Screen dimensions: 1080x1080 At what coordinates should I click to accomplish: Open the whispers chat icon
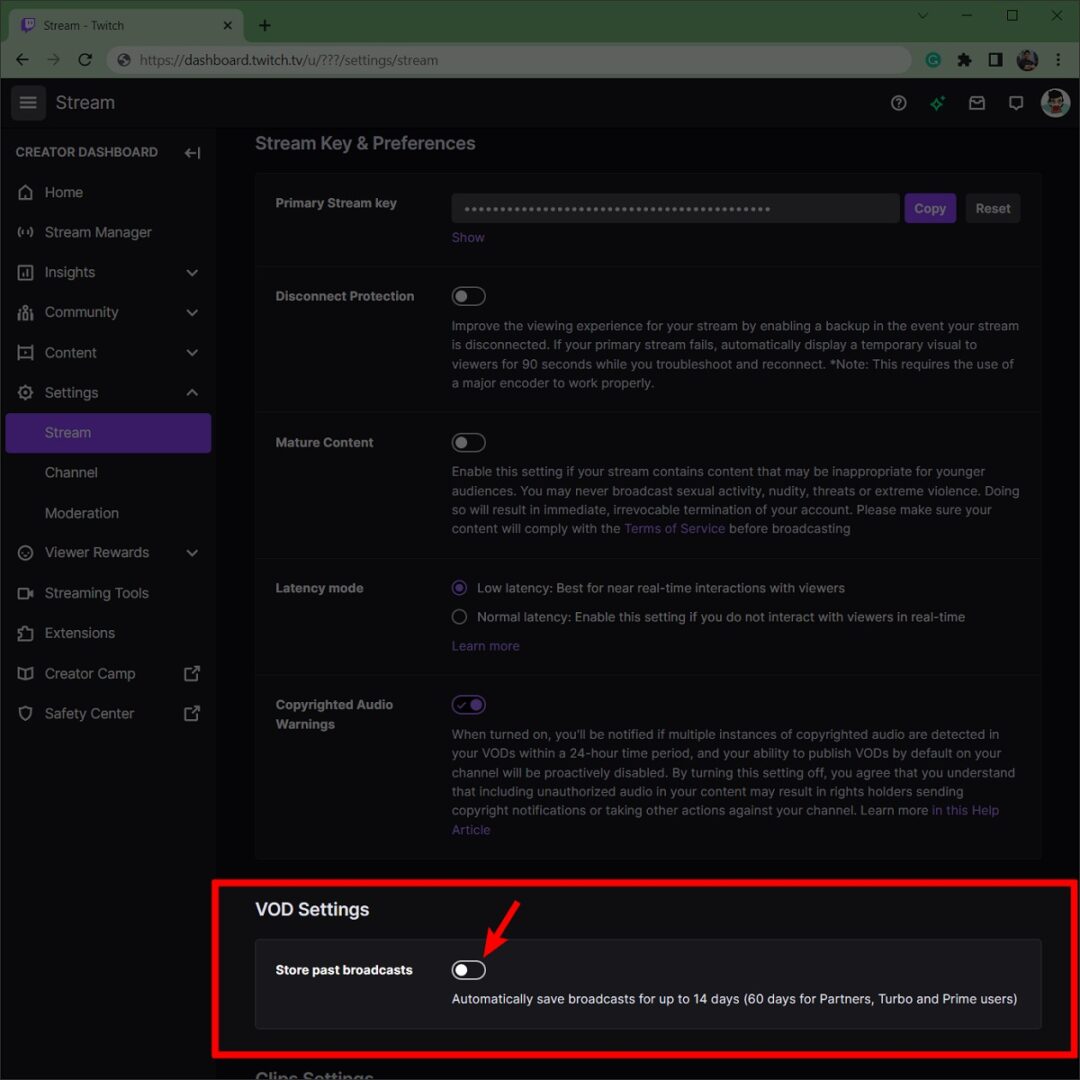tap(1016, 103)
